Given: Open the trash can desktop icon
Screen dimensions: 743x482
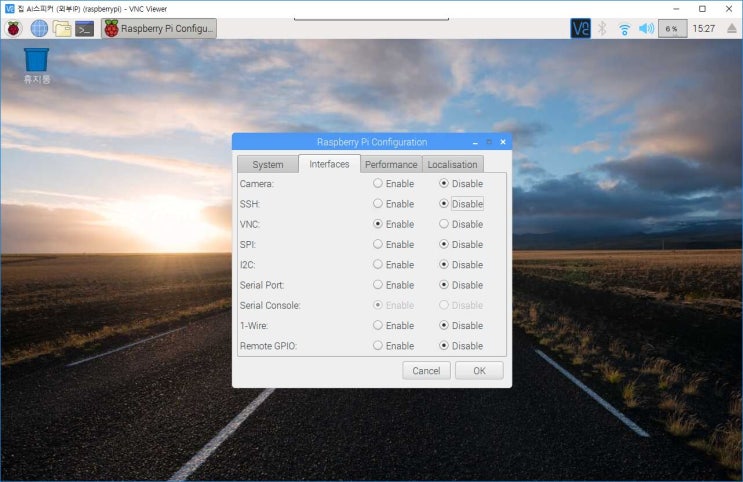Looking at the screenshot, I should (36, 66).
